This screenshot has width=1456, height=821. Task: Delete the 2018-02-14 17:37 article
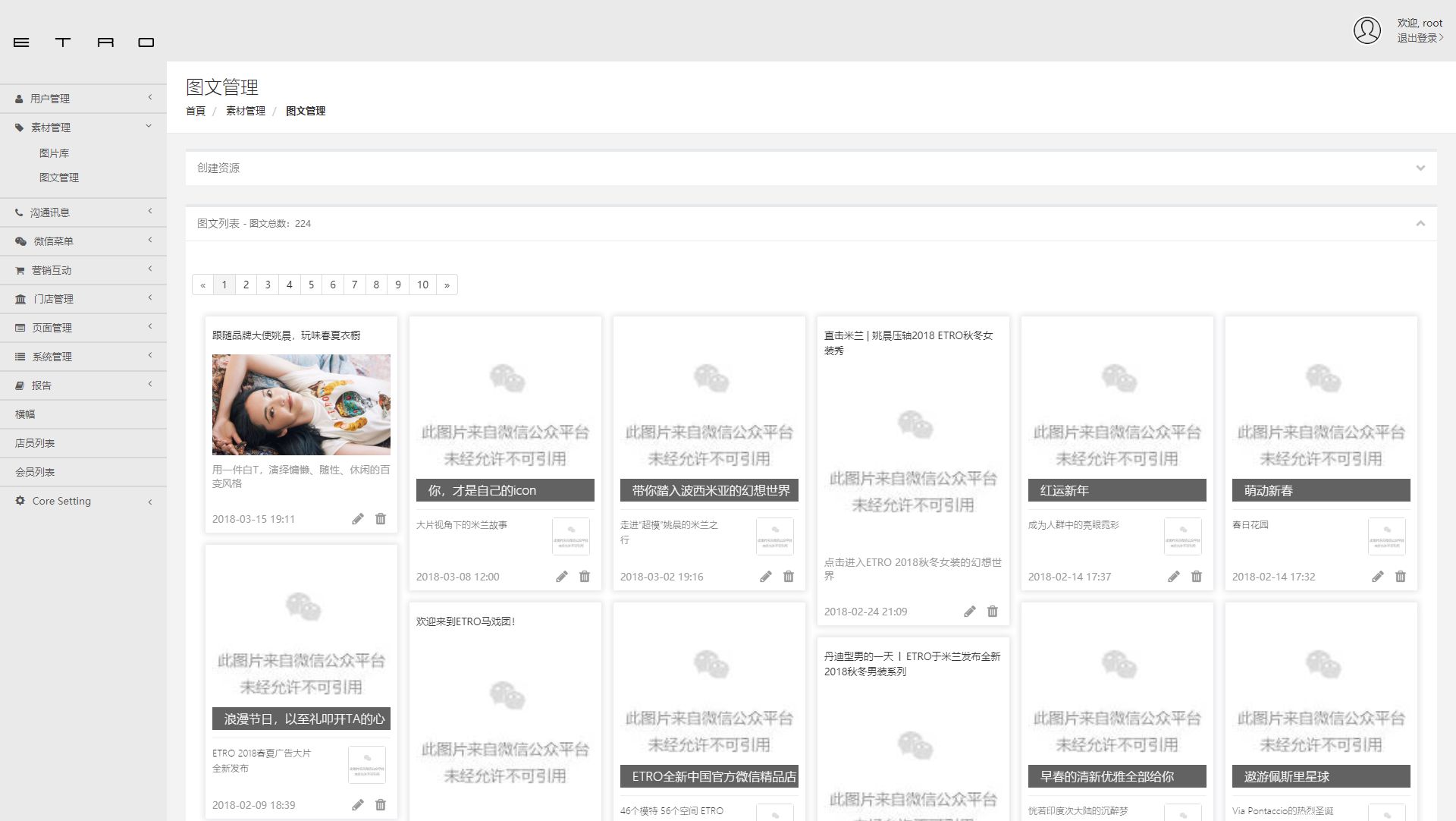point(1197,577)
